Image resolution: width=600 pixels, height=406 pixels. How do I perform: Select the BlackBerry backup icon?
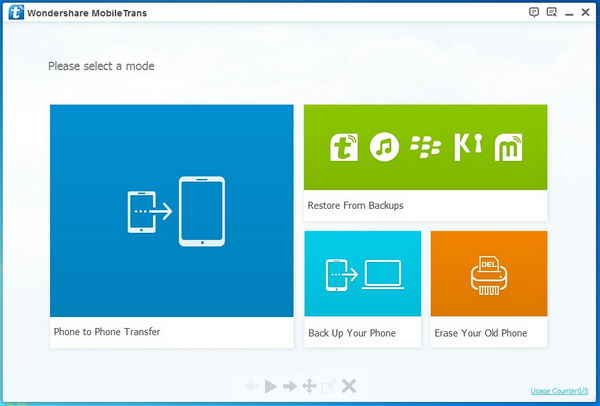[426, 147]
